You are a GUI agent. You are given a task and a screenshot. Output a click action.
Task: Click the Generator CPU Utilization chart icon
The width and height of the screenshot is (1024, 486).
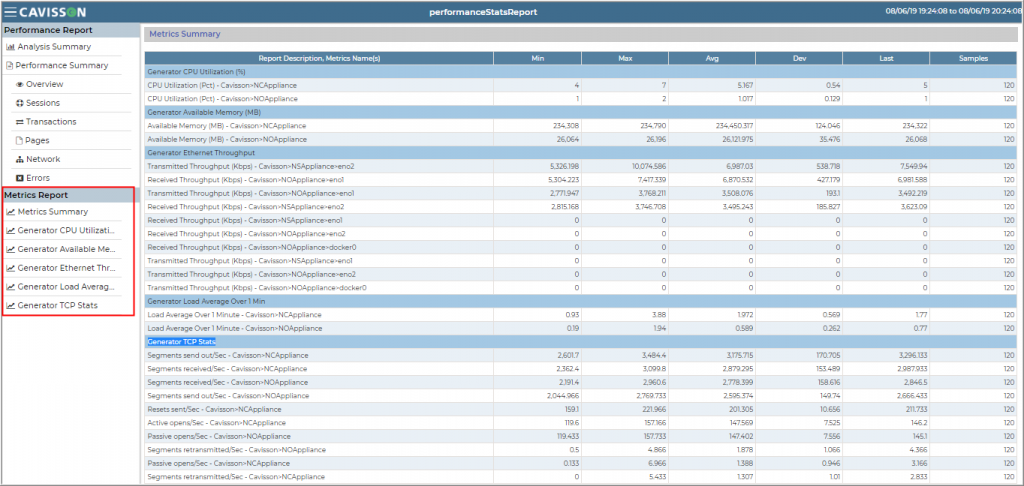[10, 231]
